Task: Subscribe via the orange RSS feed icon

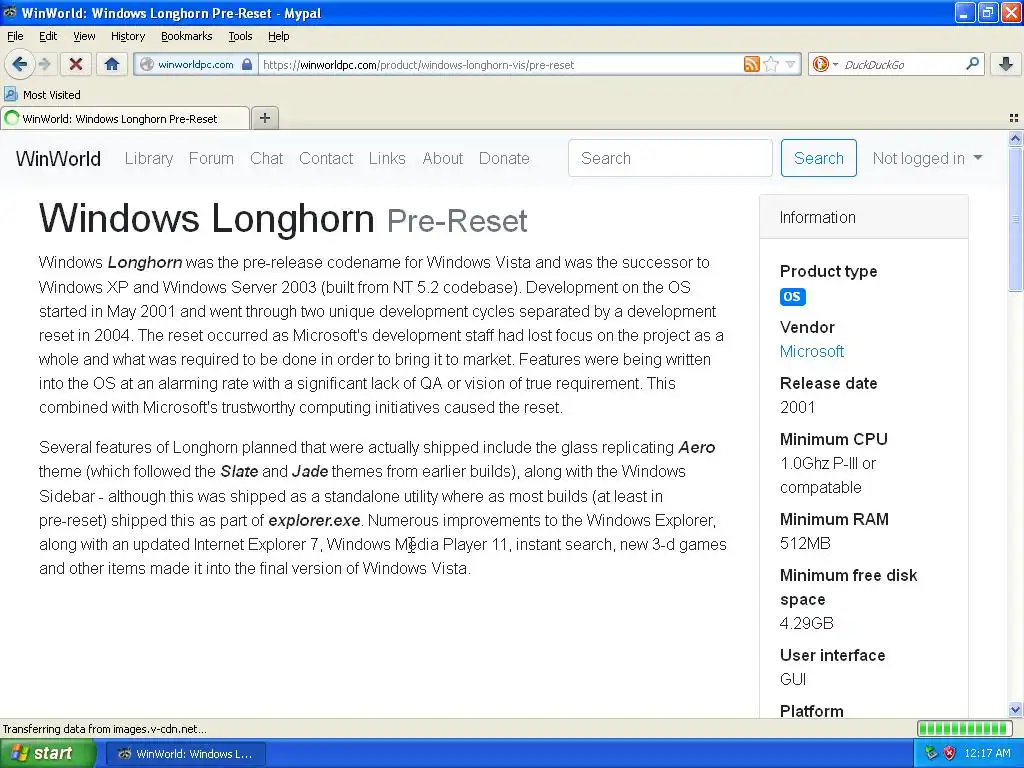Action: coord(752,64)
